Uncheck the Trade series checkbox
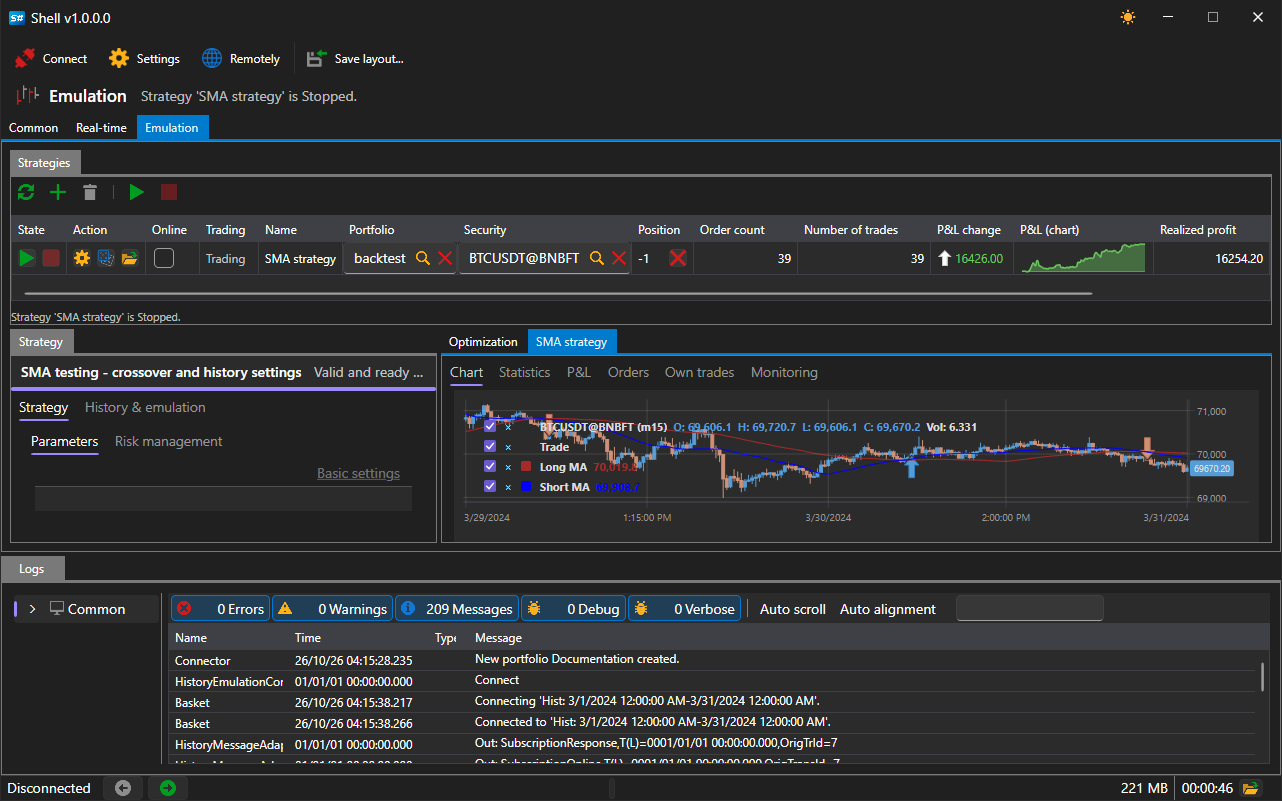 coord(490,447)
